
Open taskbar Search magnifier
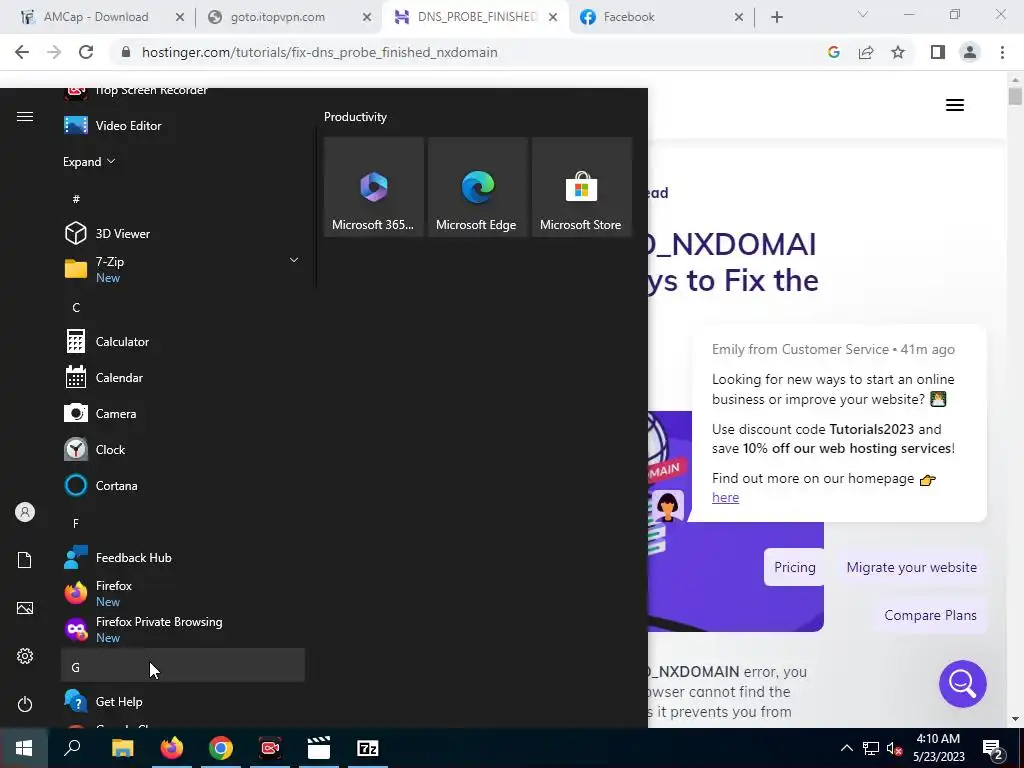tap(72, 748)
